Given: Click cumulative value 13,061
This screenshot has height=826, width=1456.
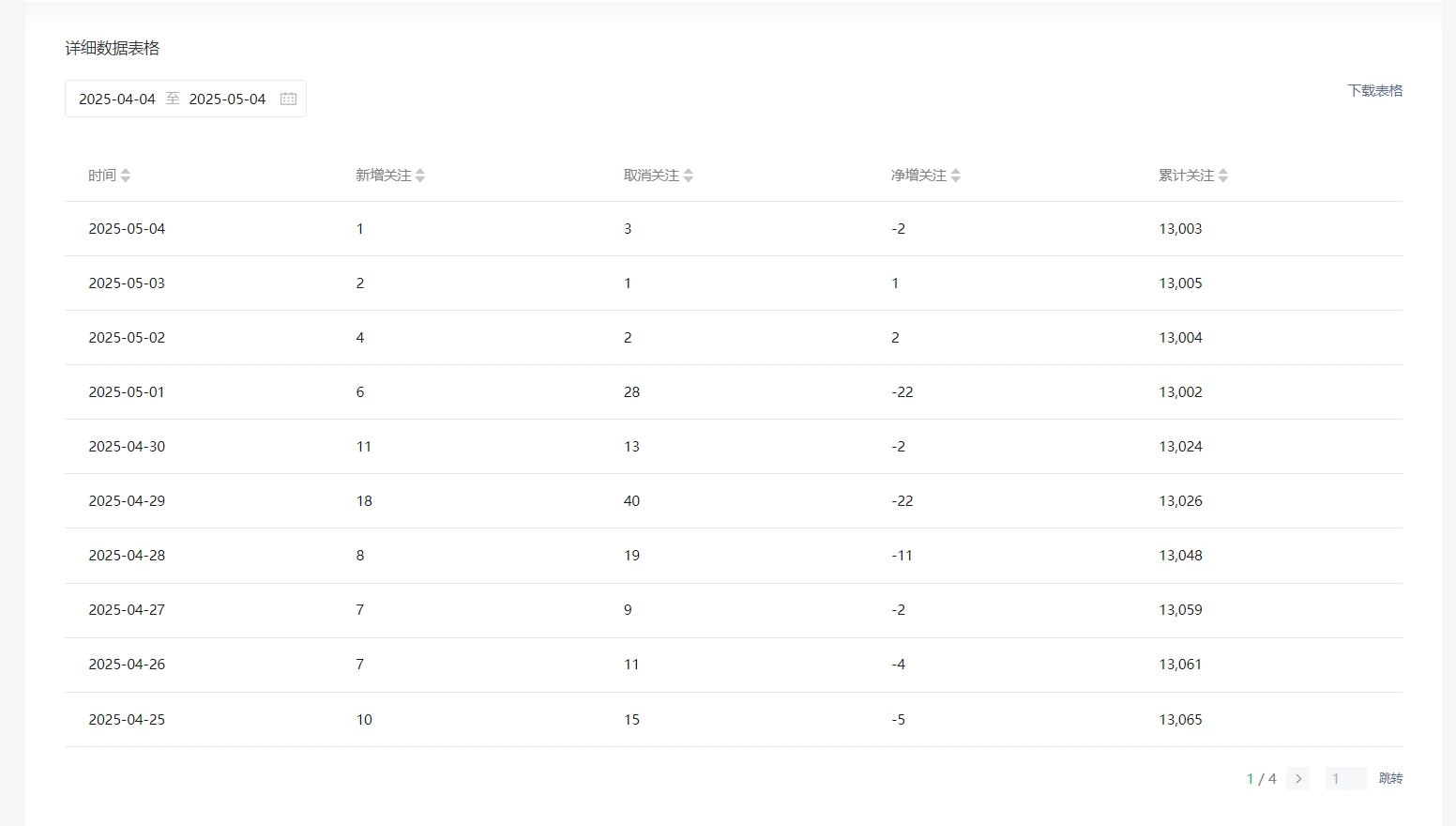Looking at the screenshot, I should click(1180, 665).
